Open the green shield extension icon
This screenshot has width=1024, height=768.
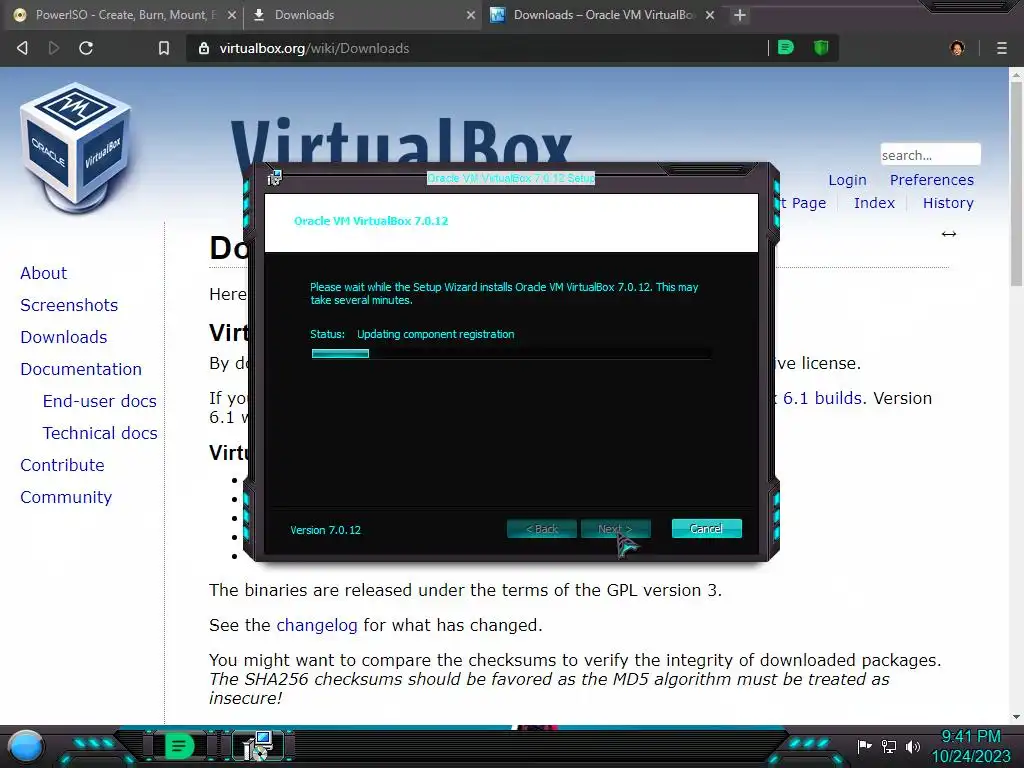coord(821,48)
